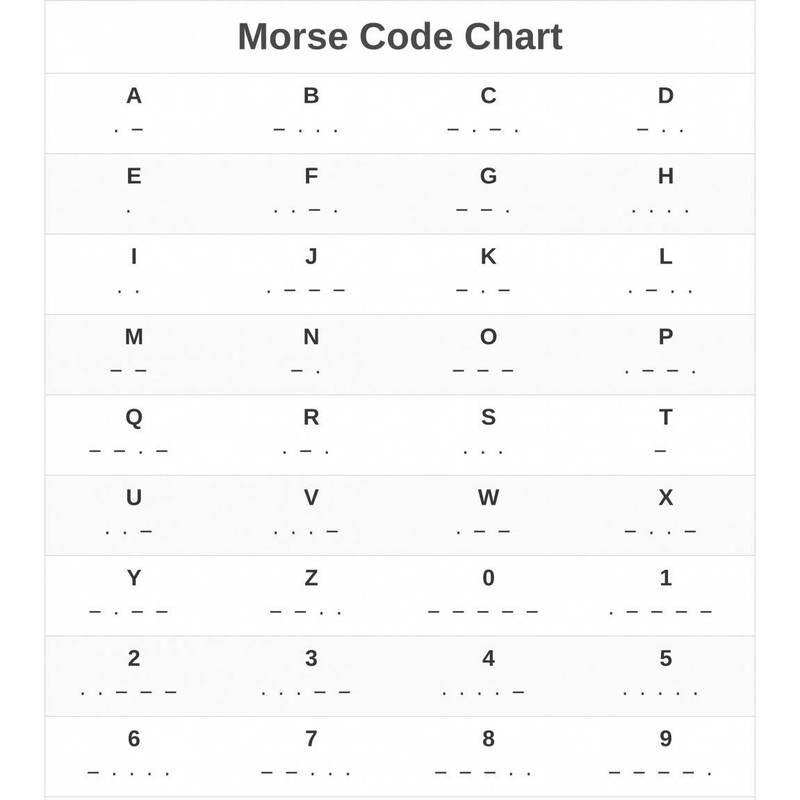
Task: Select the letter Q cell
Action: click(x=134, y=433)
